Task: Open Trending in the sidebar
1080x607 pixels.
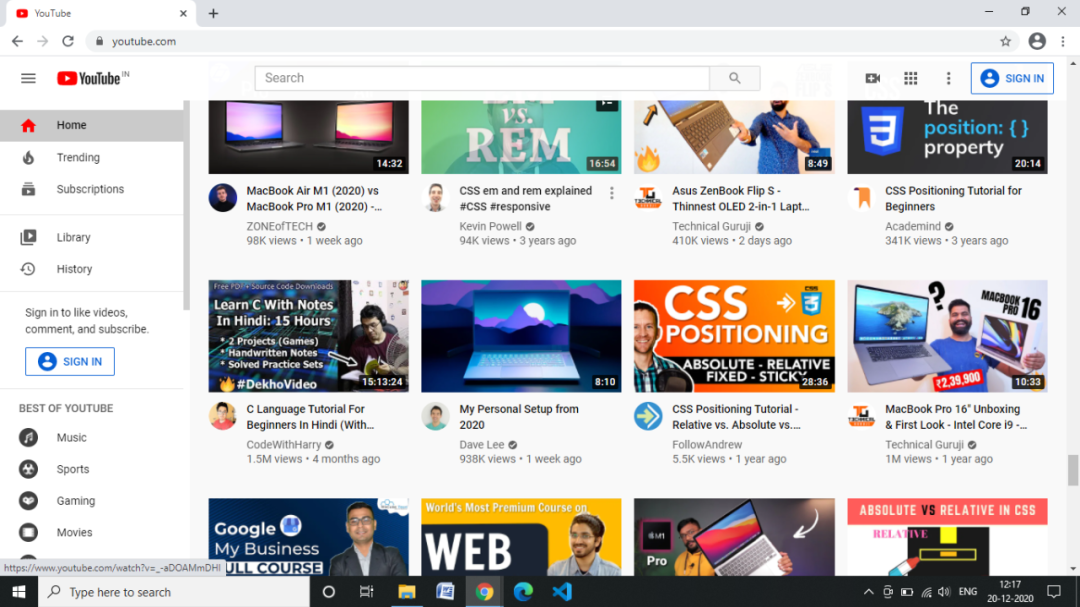Action: point(92,157)
